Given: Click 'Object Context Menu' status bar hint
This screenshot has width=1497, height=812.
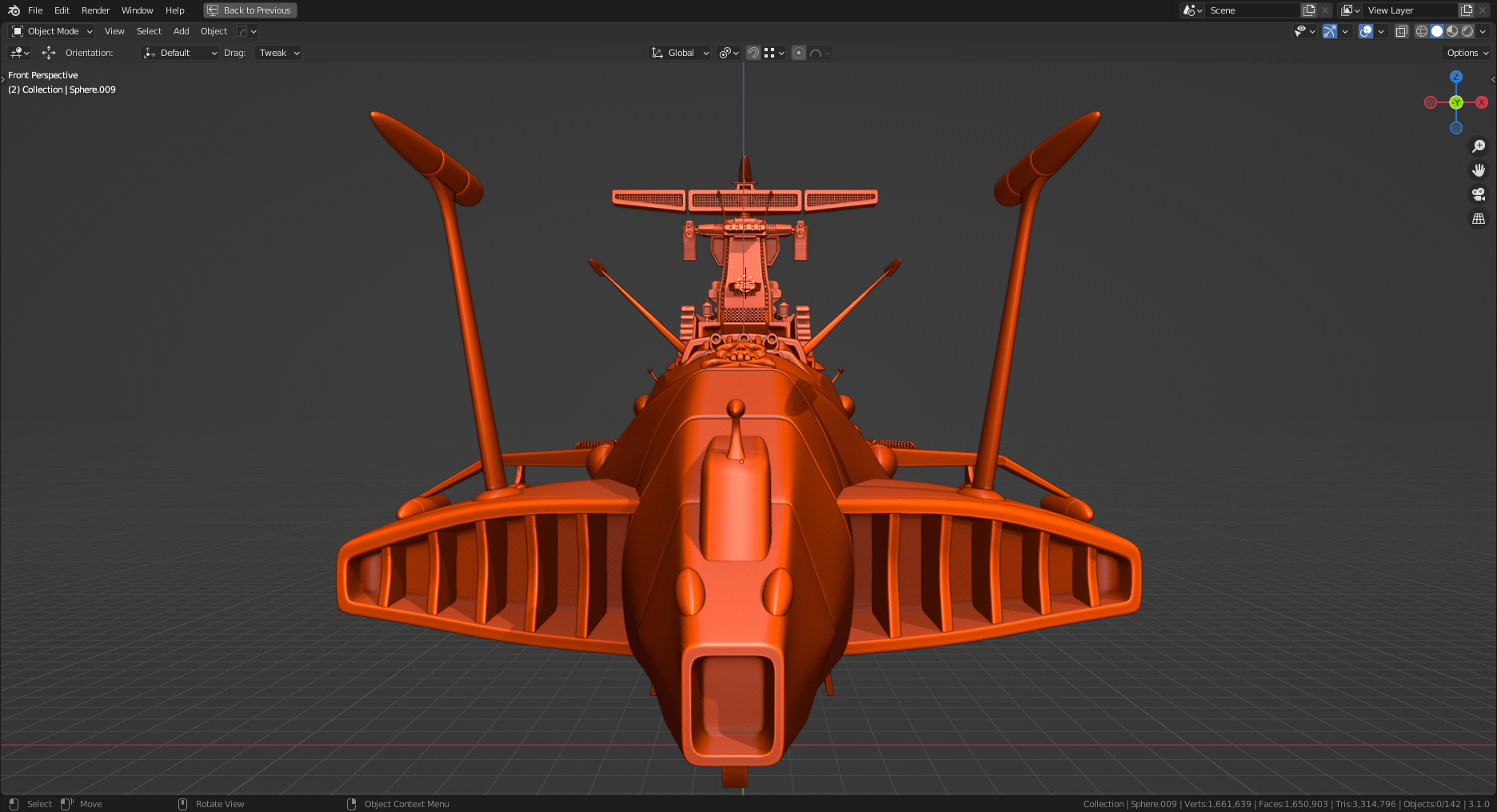Looking at the screenshot, I should click(x=406, y=804).
